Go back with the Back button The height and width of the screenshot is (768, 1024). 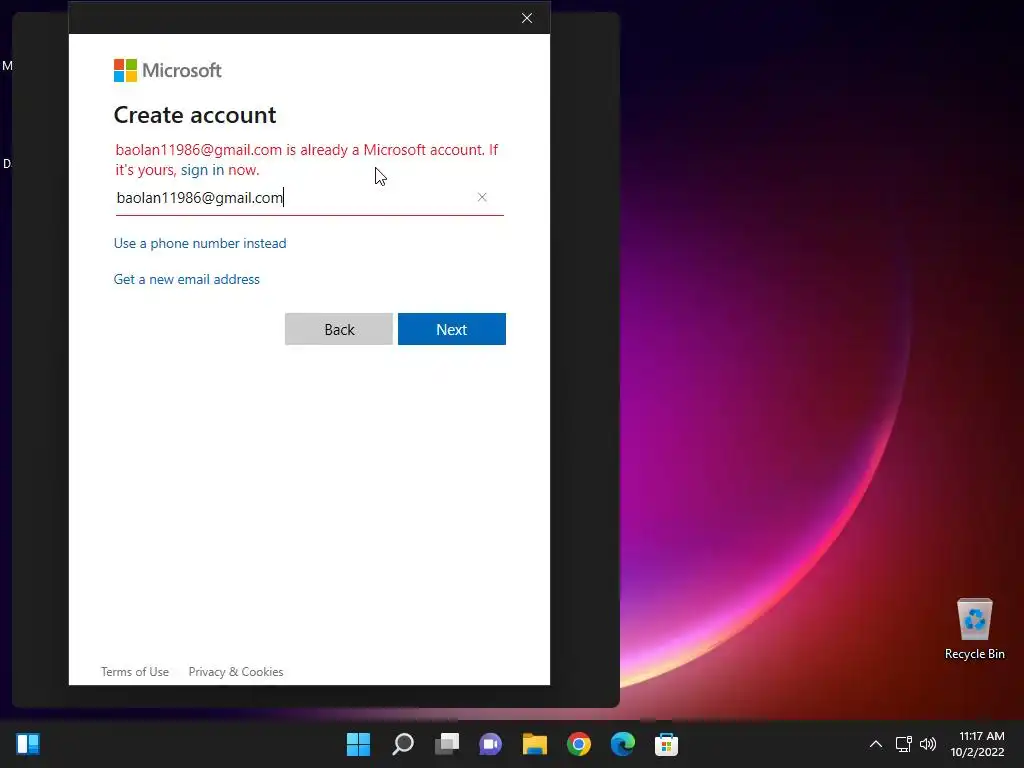(339, 329)
